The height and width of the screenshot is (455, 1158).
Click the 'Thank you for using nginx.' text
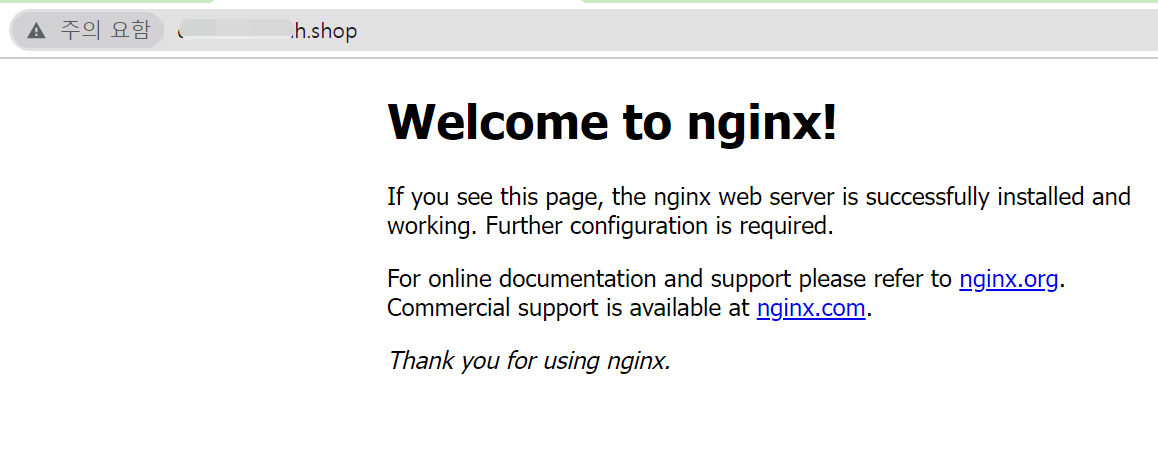[x=530, y=360]
